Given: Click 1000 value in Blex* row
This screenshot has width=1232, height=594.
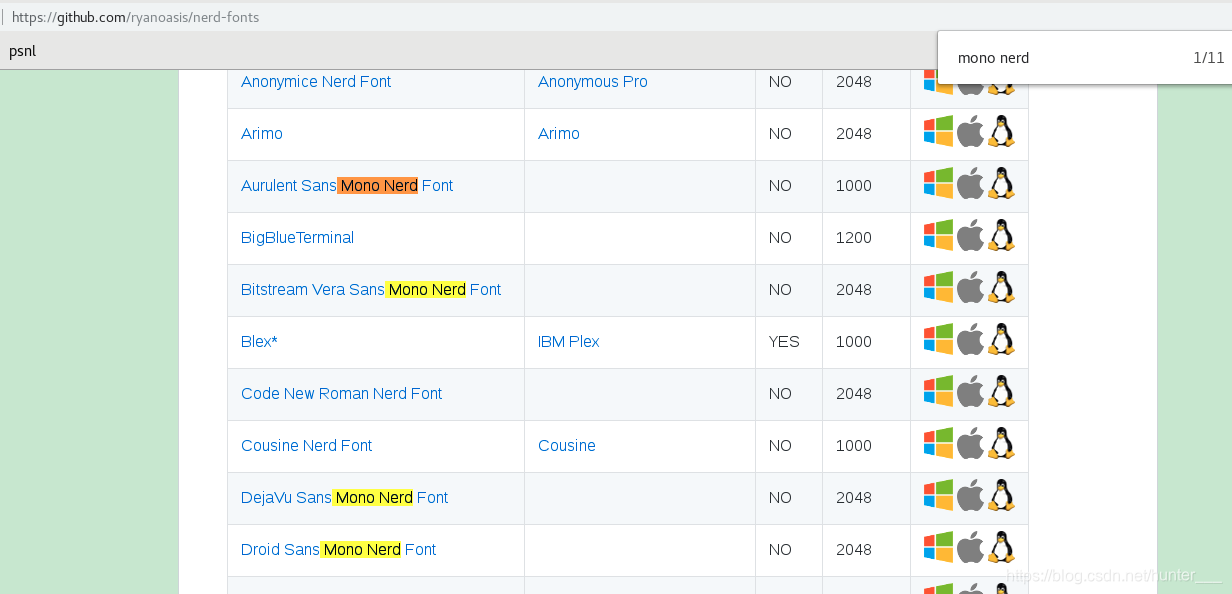Looking at the screenshot, I should coord(854,342).
